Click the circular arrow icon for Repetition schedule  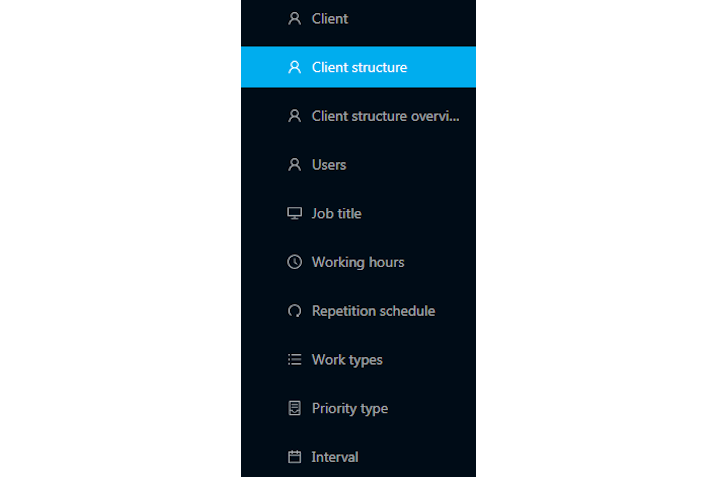[x=294, y=311]
